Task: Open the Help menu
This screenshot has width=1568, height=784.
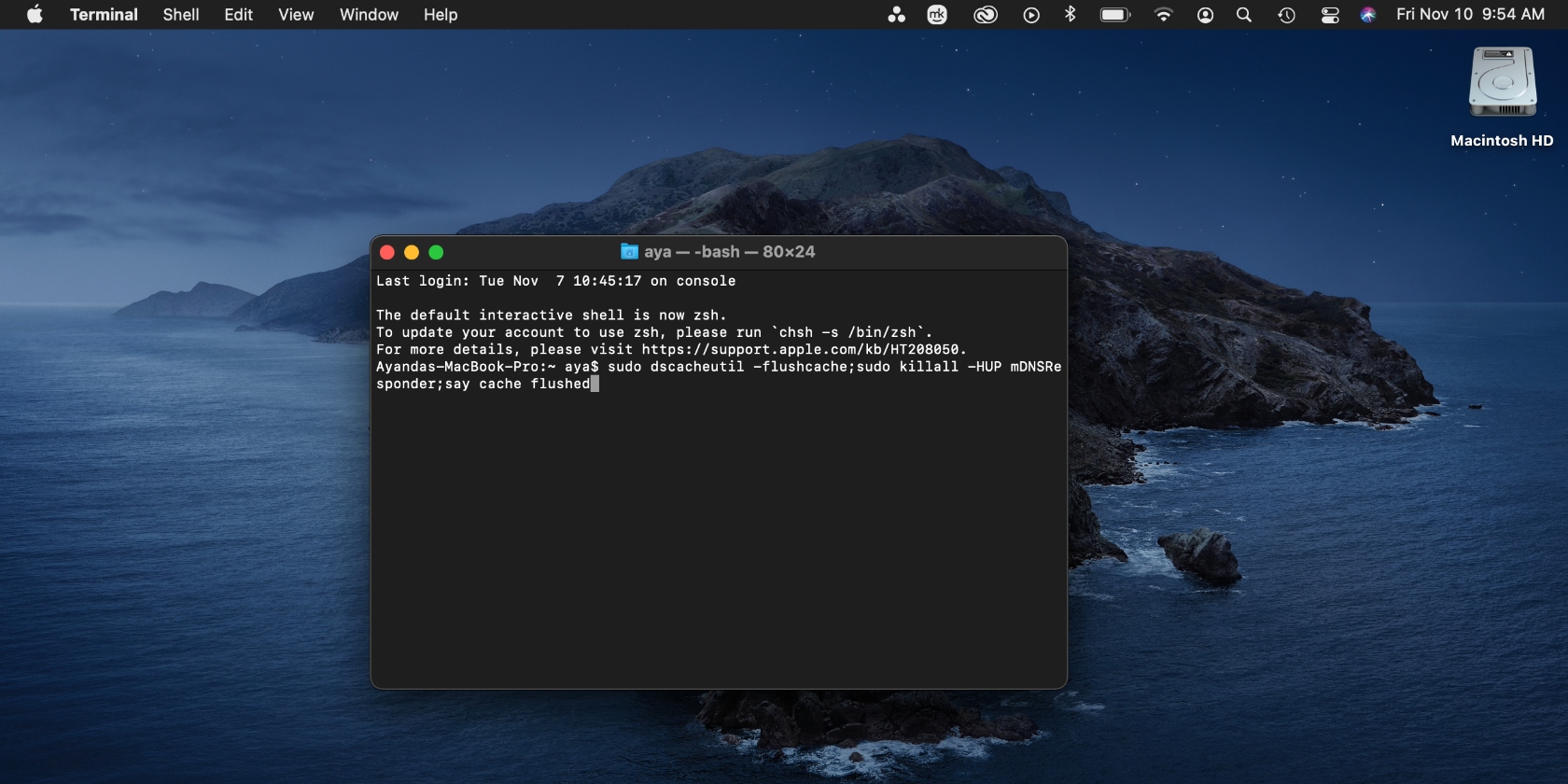Action: click(x=441, y=14)
